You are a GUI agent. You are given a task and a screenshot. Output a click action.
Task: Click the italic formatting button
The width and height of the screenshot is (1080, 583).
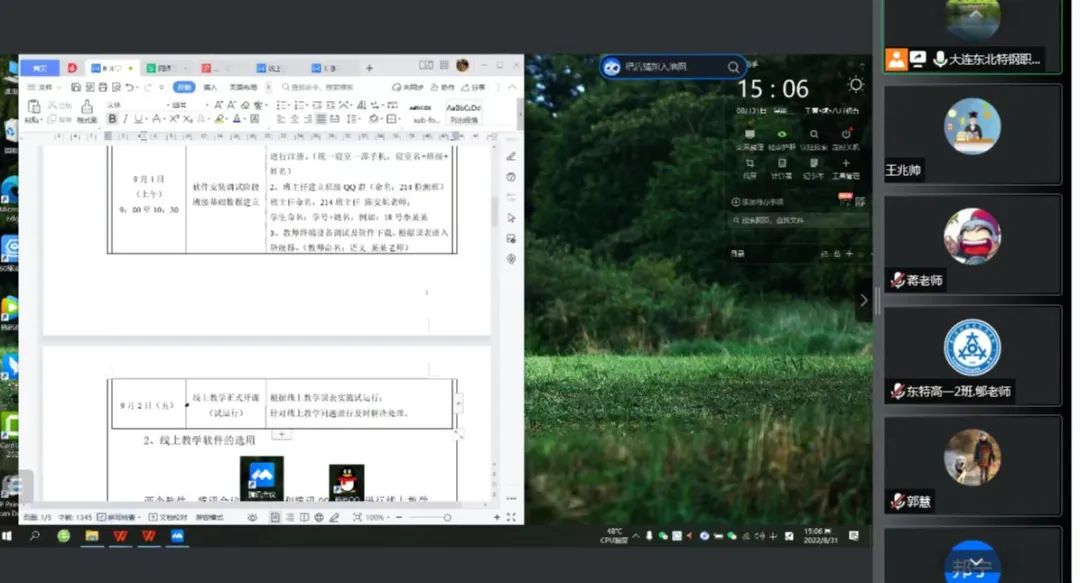click(125, 119)
